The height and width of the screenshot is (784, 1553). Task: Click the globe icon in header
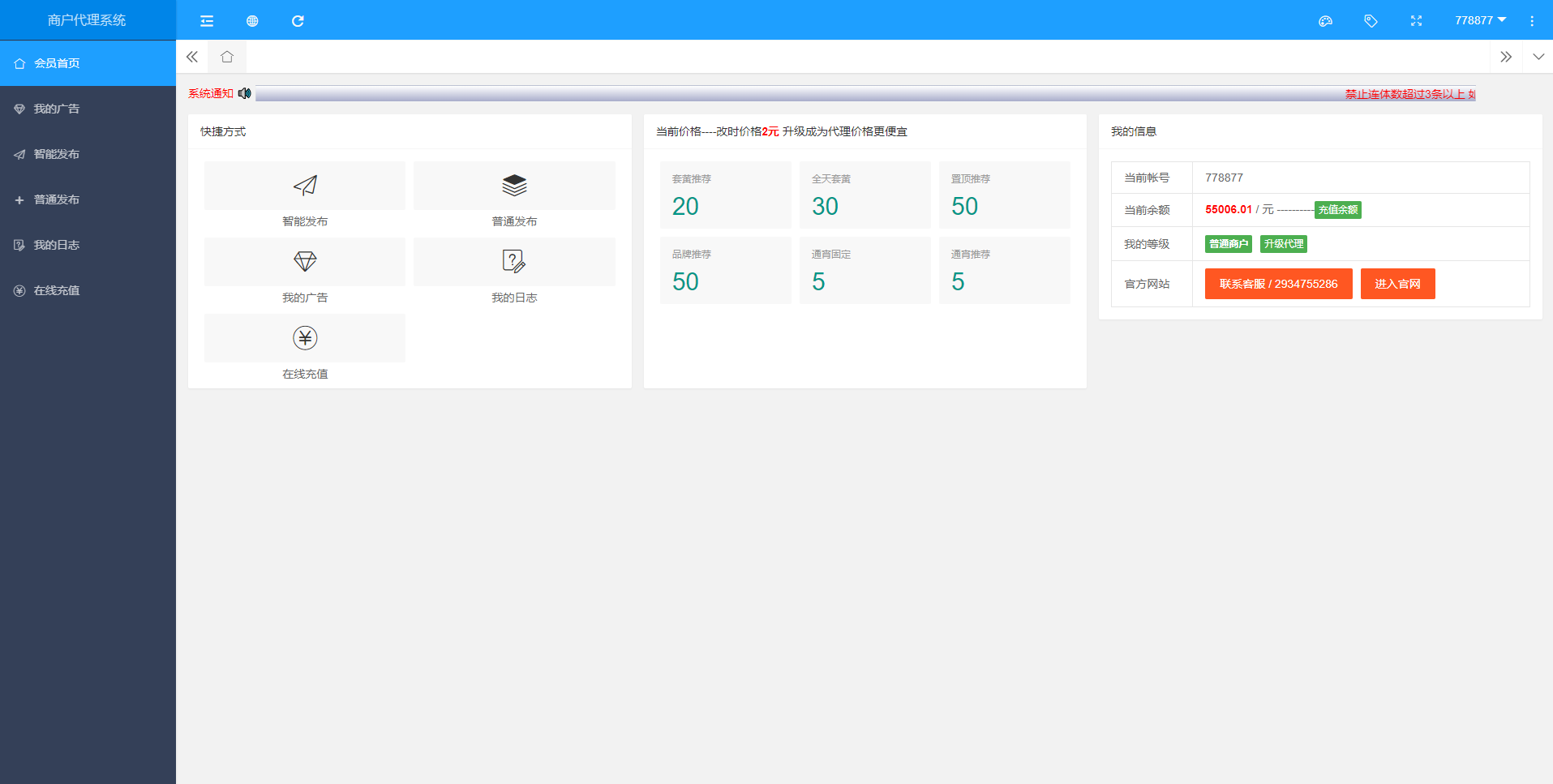(x=252, y=21)
